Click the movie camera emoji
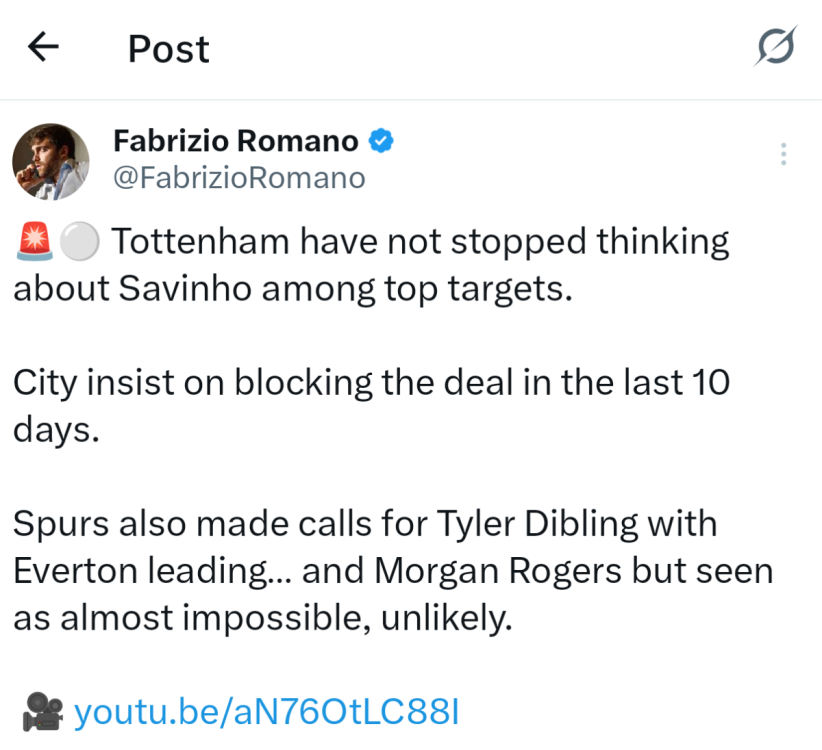 tap(39, 712)
